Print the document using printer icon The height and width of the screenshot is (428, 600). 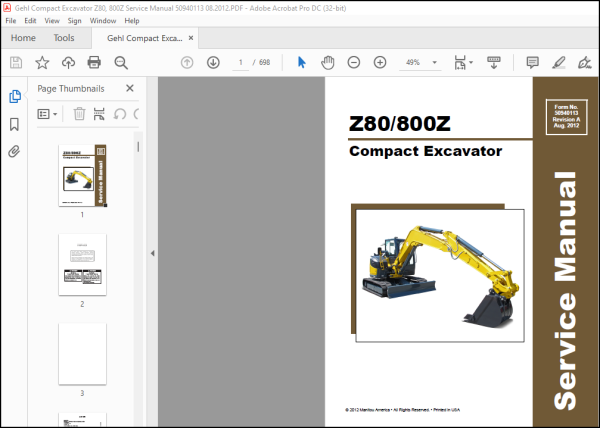pyautogui.click(x=94, y=62)
